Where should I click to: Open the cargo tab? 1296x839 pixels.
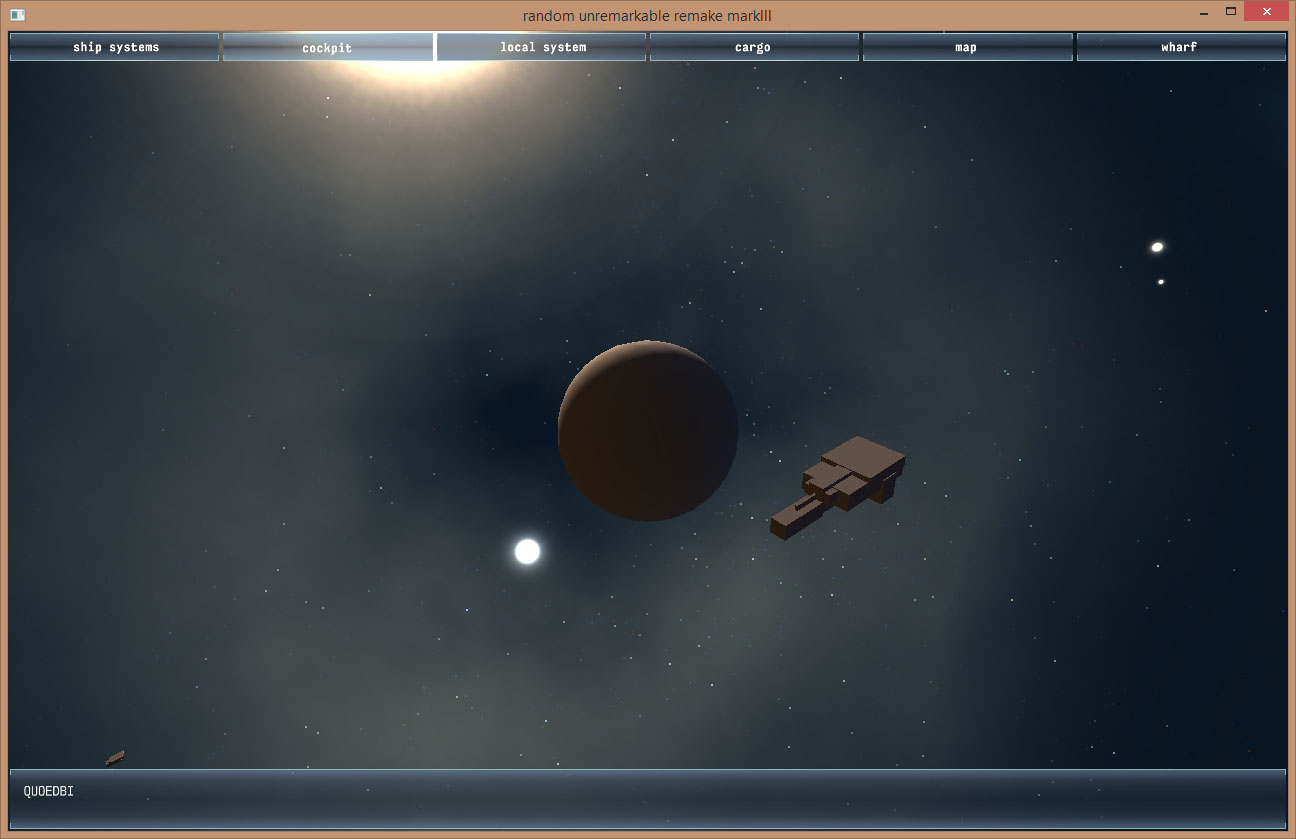pos(754,47)
